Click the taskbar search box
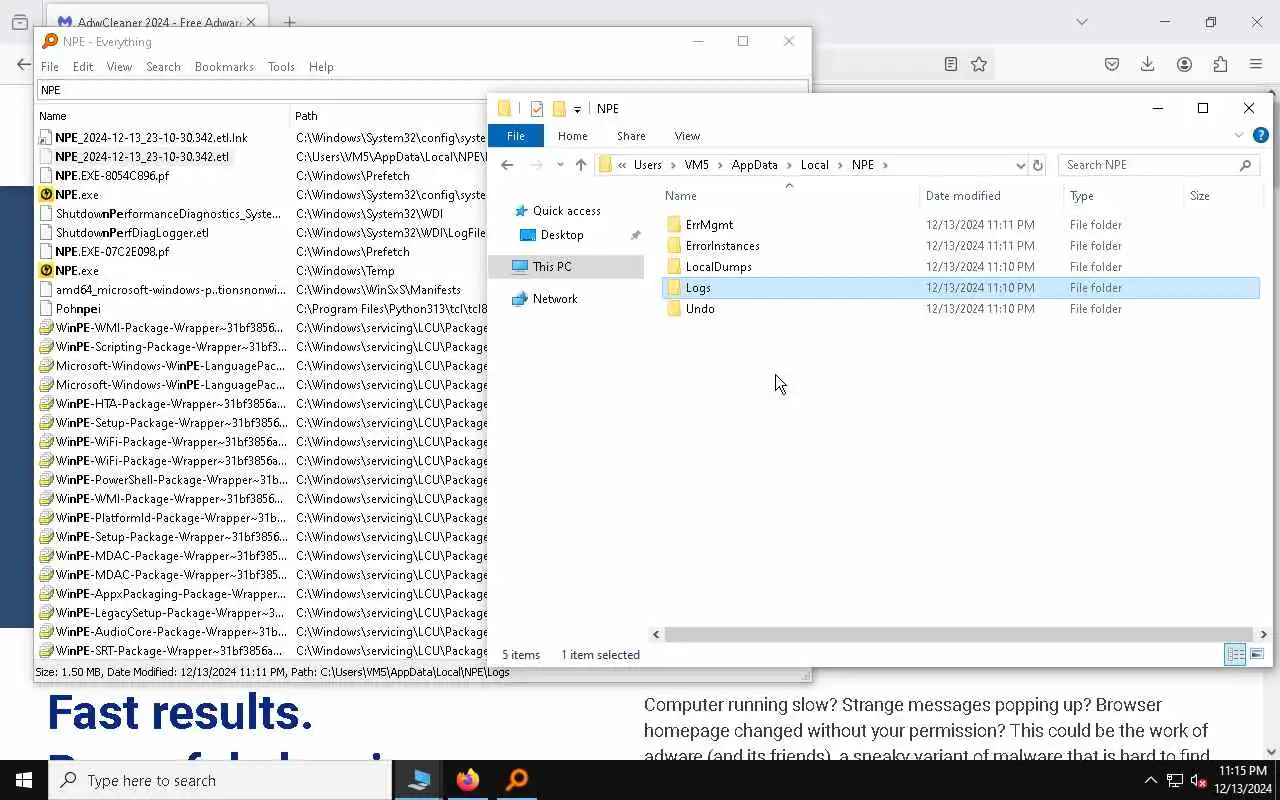 click(219, 780)
